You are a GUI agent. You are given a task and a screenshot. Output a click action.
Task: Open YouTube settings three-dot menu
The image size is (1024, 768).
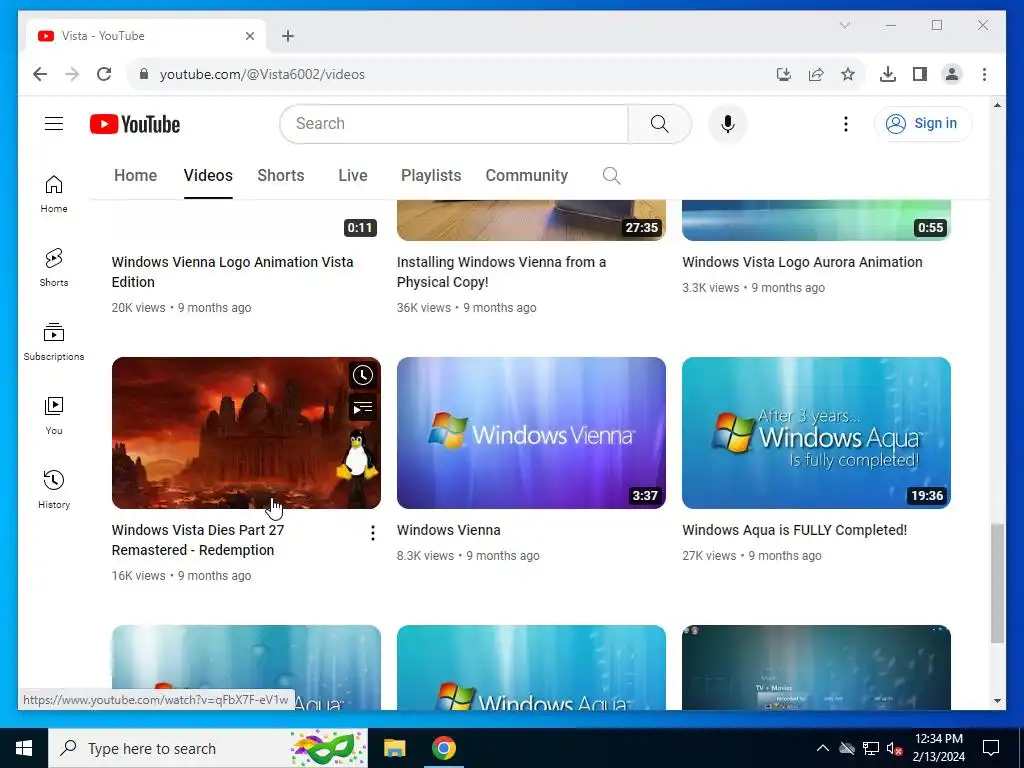[846, 123]
